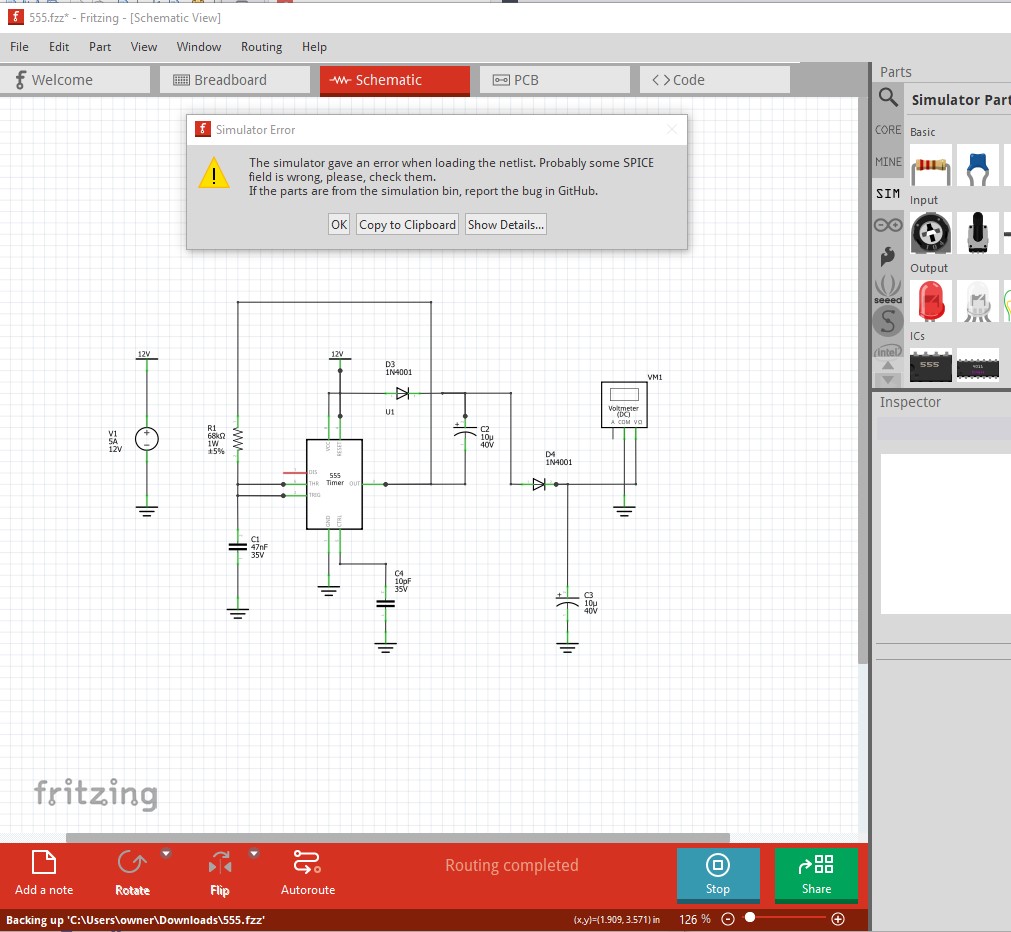Select diode D4 symbol in schematic
The height and width of the screenshot is (932, 1011).
[539, 484]
